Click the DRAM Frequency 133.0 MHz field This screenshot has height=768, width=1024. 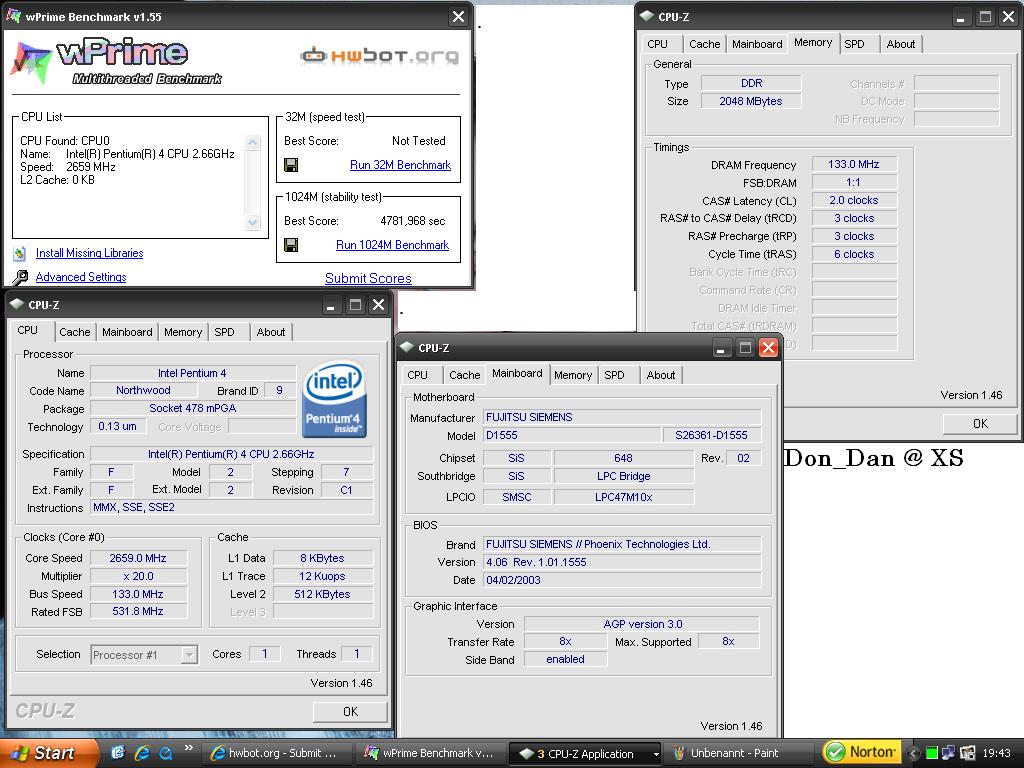click(854, 164)
